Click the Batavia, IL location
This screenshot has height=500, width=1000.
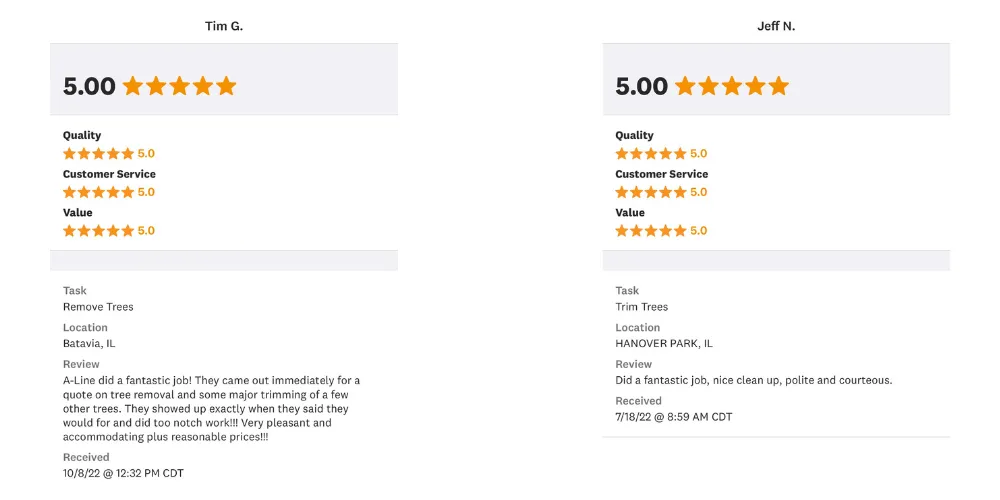tap(89, 343)
